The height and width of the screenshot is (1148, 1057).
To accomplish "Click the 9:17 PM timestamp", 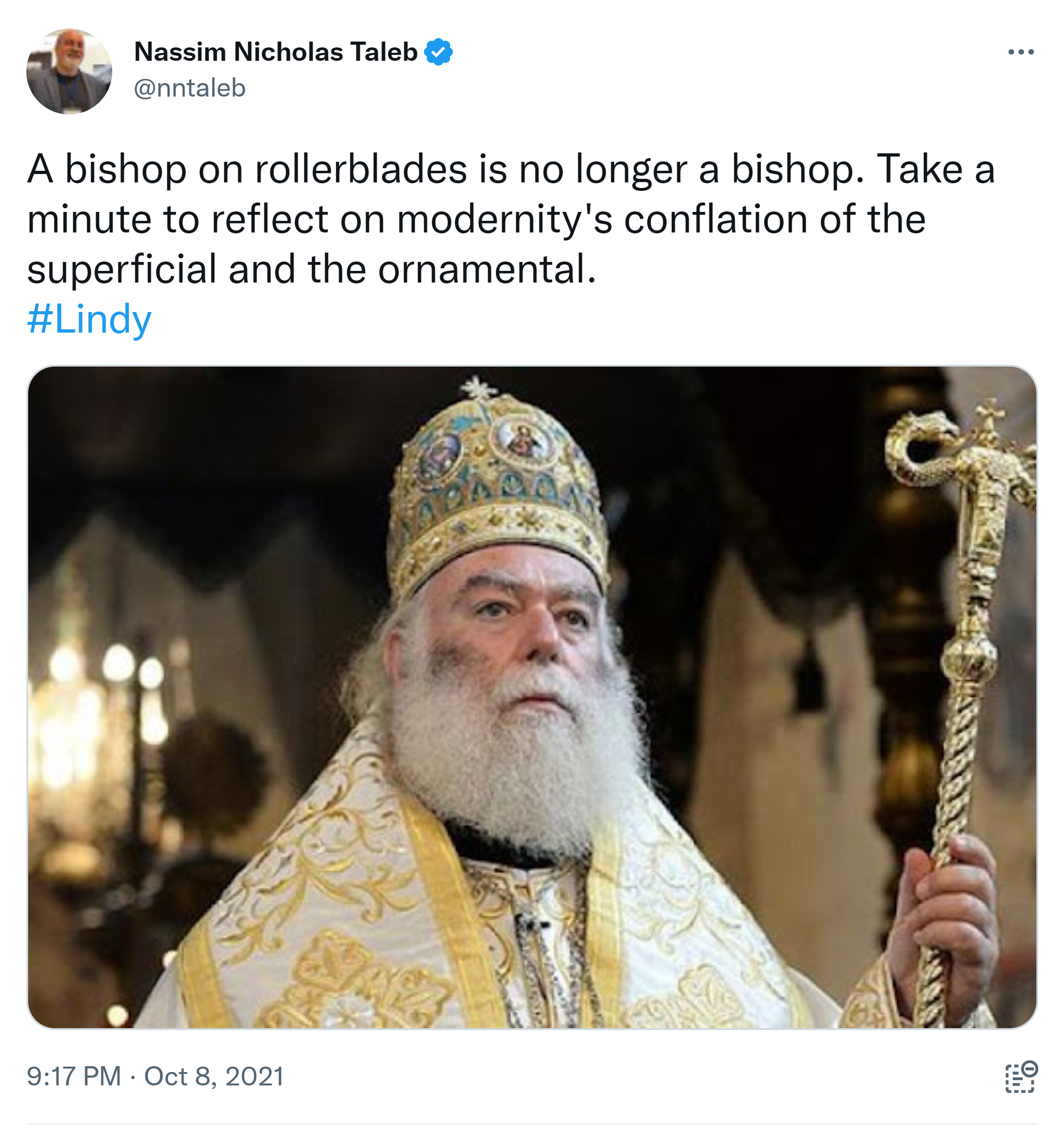I will click(x=74, y=1076).
